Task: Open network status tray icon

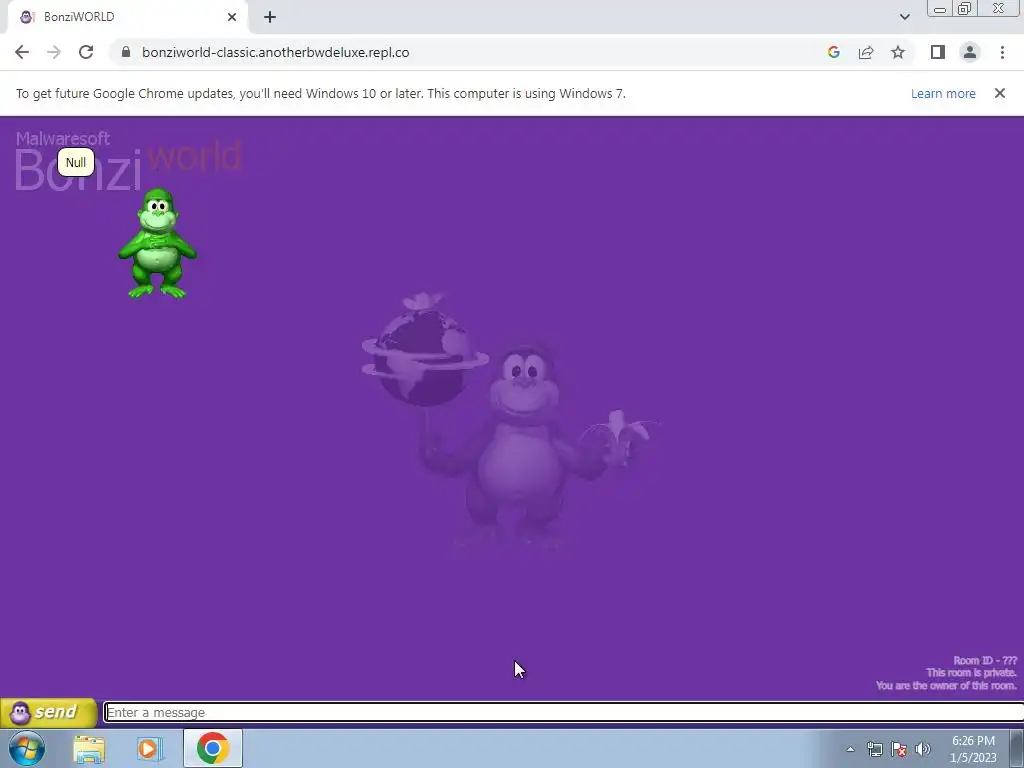Action: (874, 749)
